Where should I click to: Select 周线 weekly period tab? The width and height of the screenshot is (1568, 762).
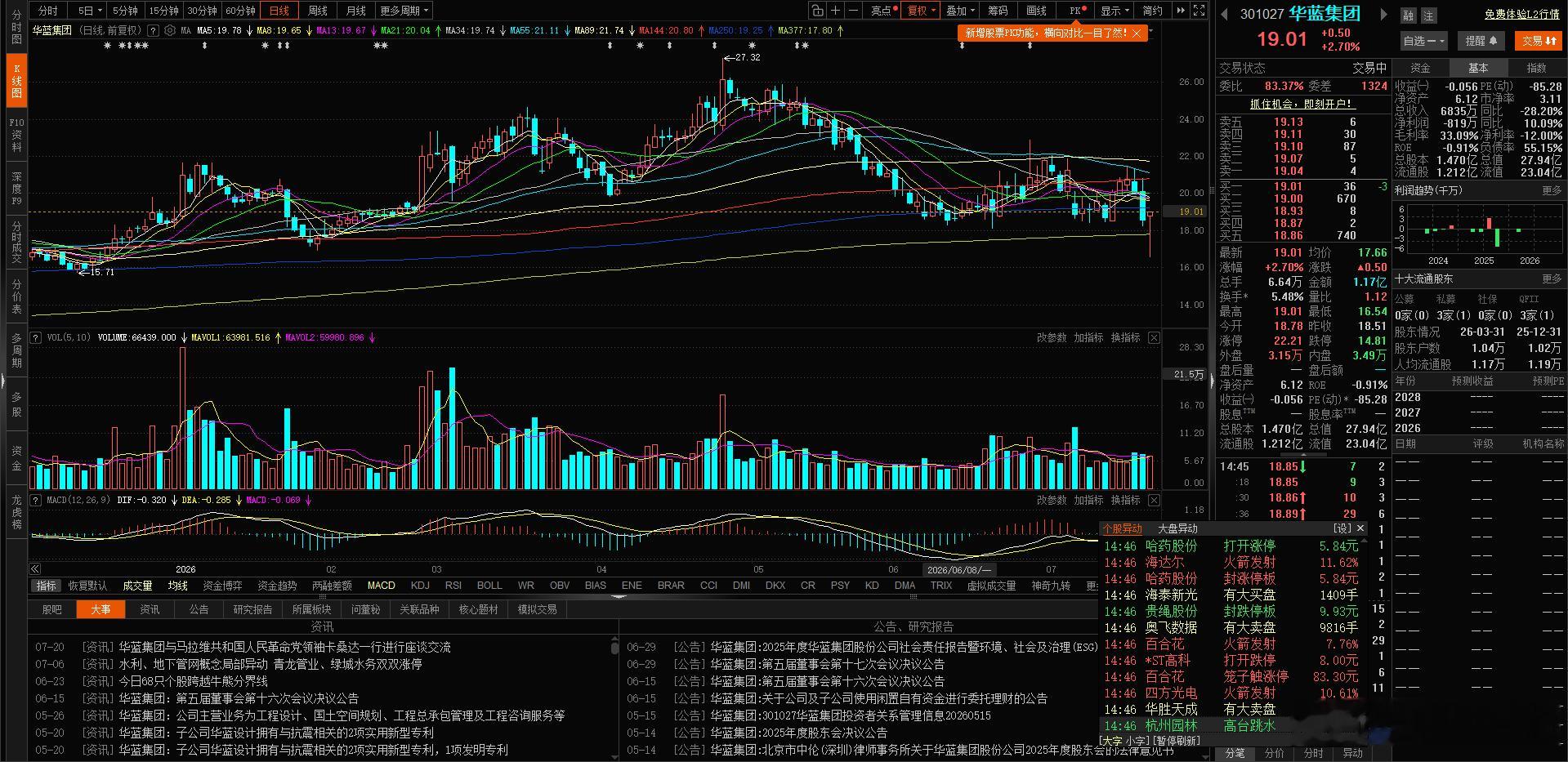(318, 11)
